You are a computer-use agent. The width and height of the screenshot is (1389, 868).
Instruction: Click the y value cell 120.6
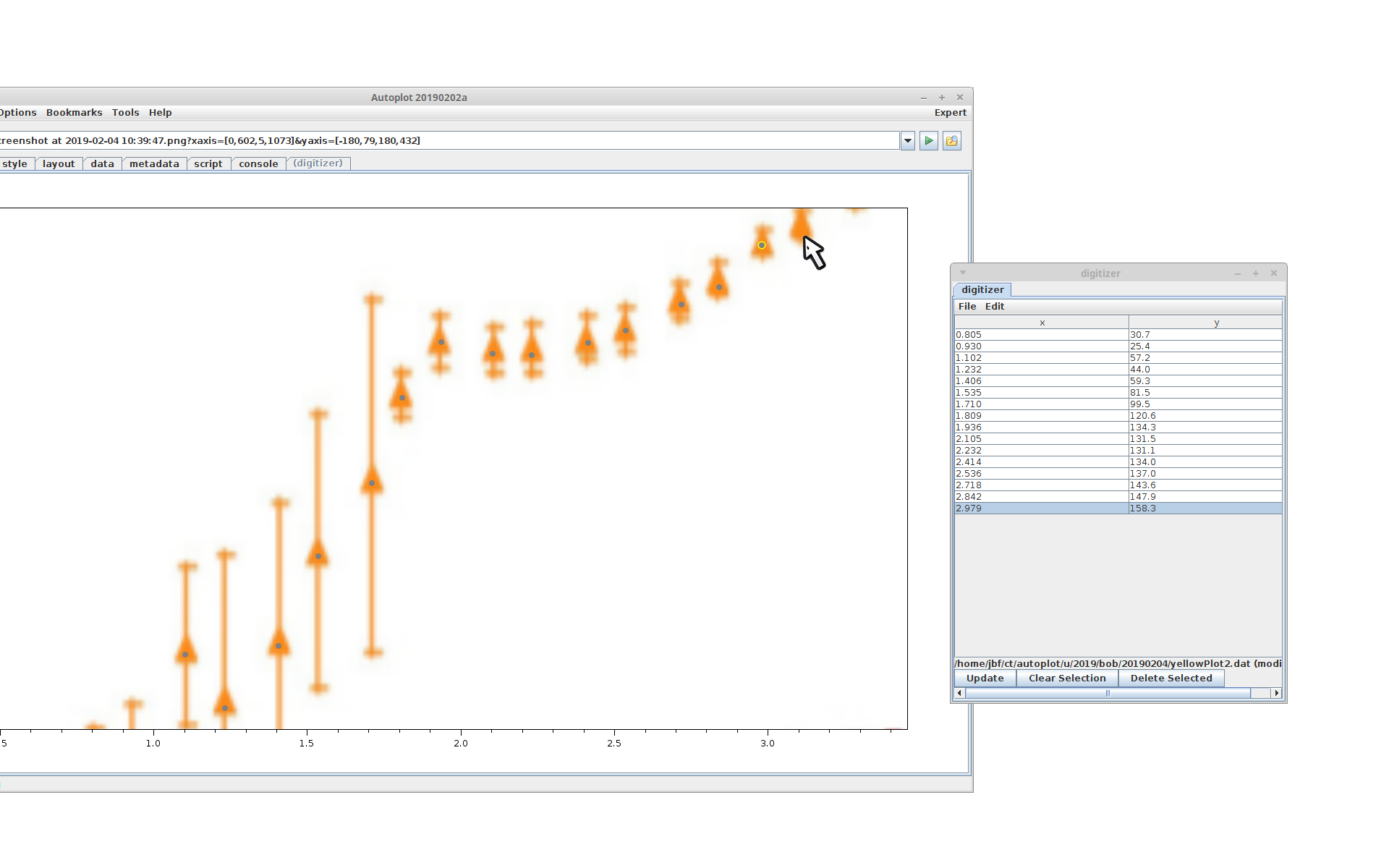tap(1205, 416)
